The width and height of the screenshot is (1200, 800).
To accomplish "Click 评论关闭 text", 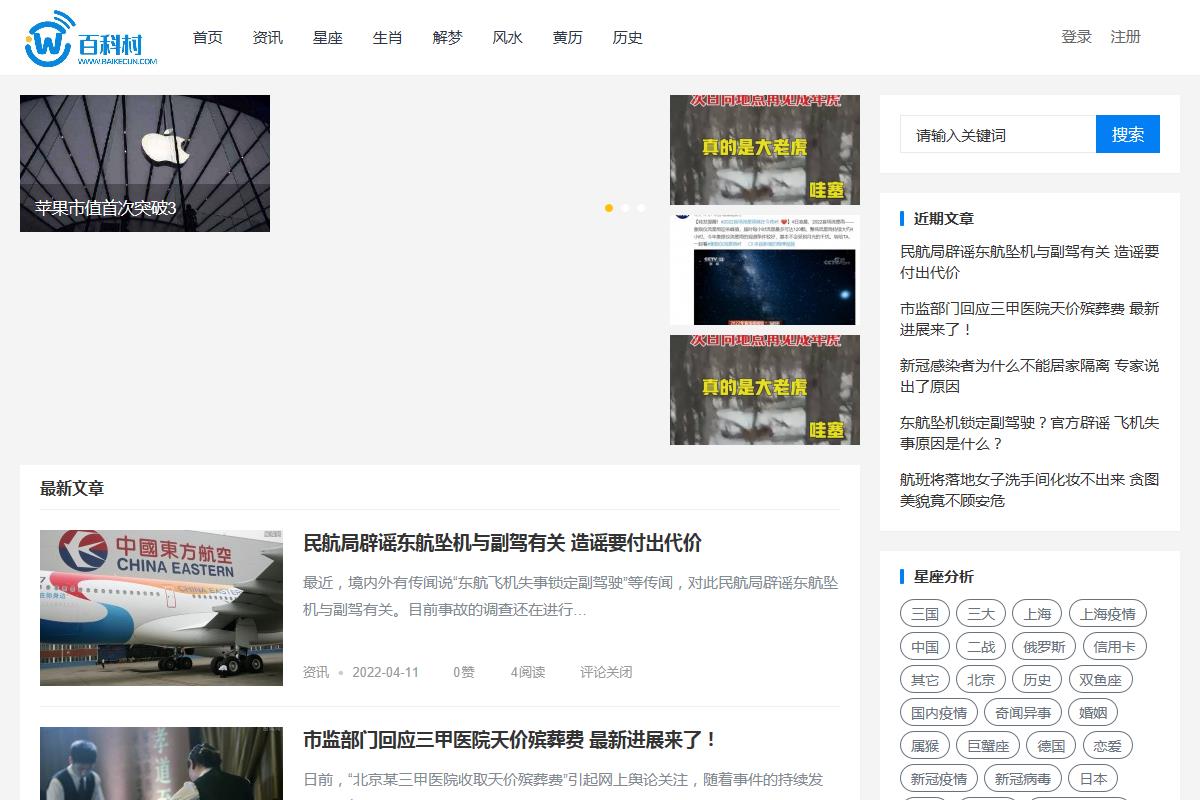I will (606, 672).
